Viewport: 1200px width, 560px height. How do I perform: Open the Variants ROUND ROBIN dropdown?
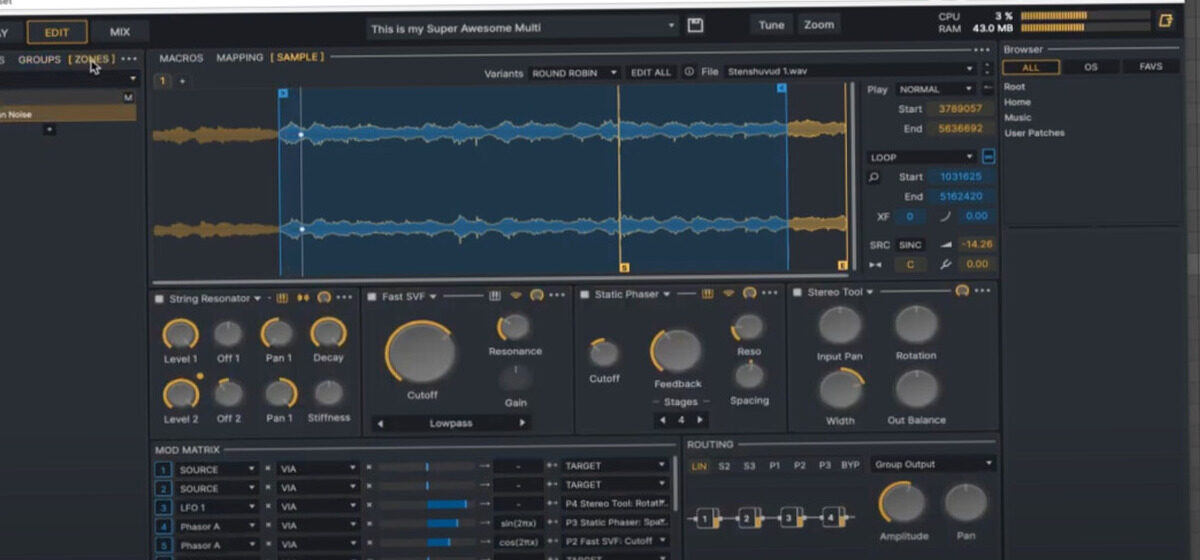click(574, 73)
